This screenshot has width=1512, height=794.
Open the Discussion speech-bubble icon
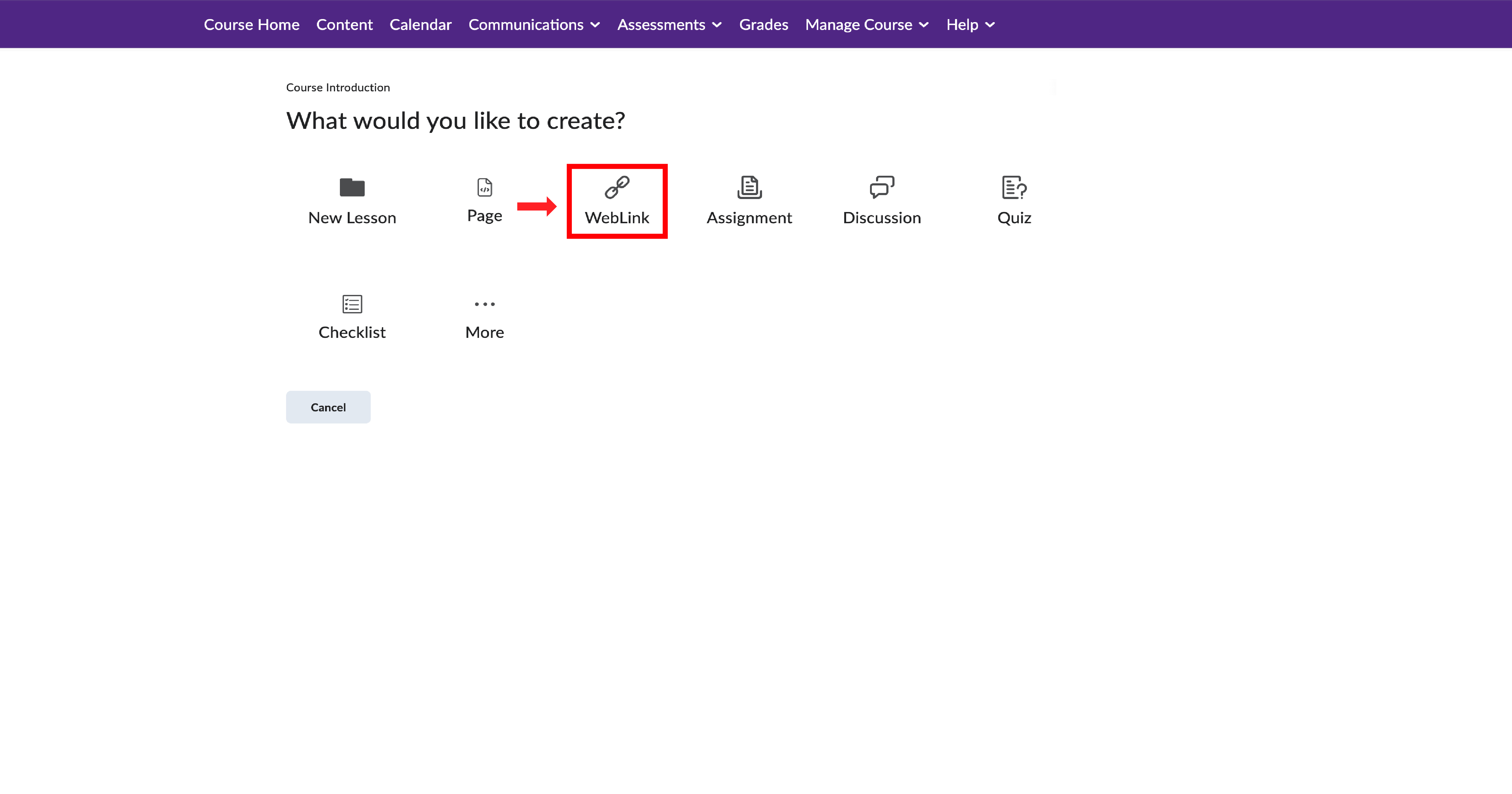pyautogui.click(x=881, y=187)
